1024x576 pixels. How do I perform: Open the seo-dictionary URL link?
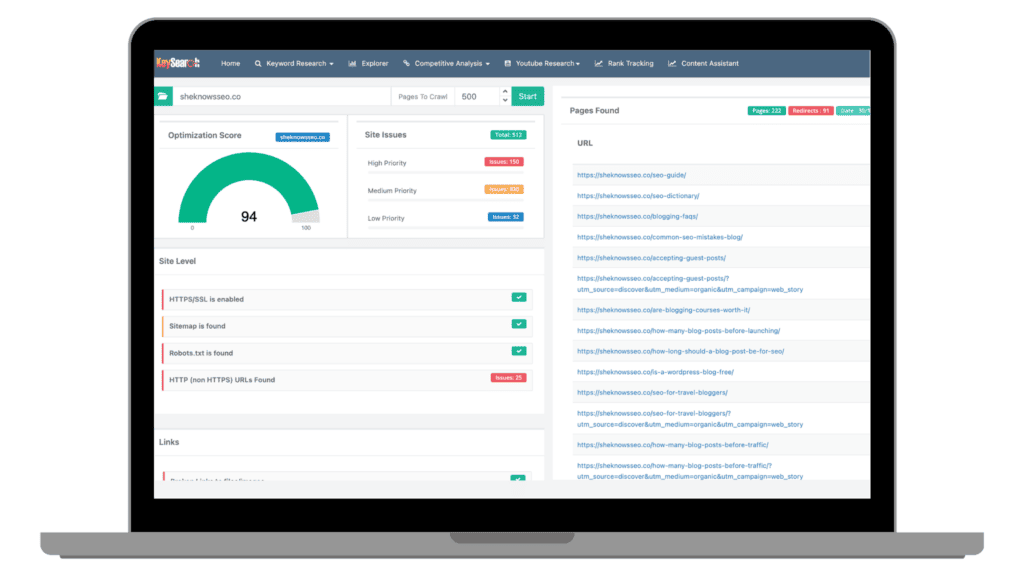pyautogui.click(x=638, y=196)
